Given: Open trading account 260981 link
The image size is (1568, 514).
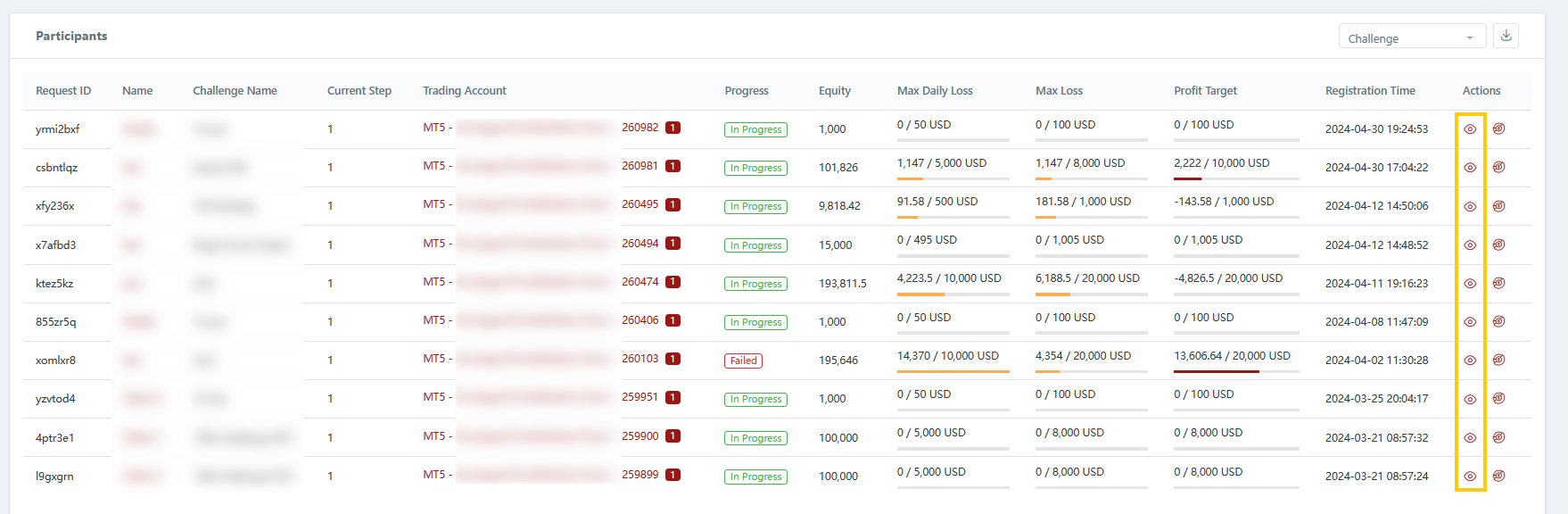Looking at the screenshot, I should [x=640, y=166].
